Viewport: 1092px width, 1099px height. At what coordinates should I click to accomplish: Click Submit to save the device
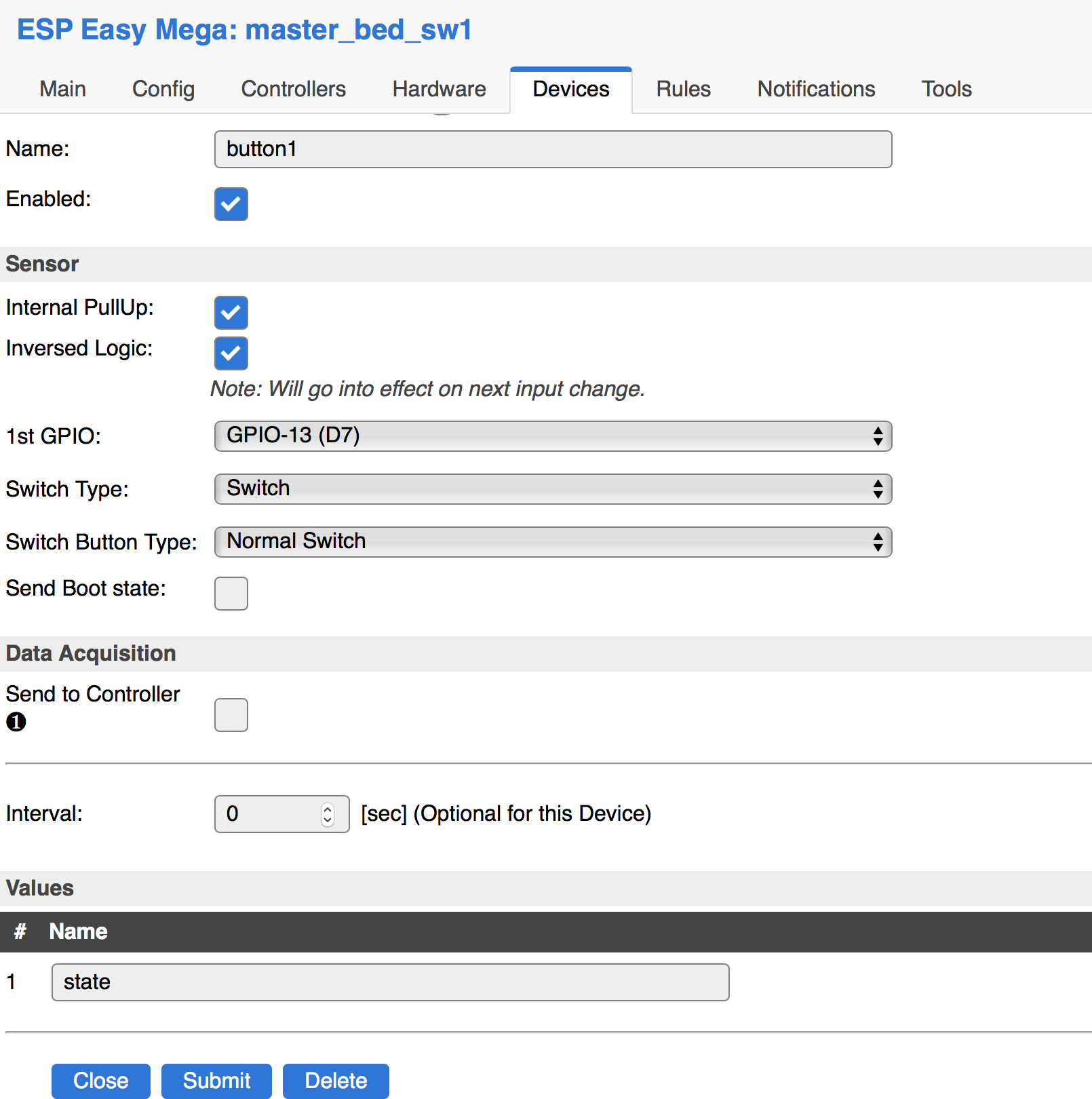coord(216,1081)
